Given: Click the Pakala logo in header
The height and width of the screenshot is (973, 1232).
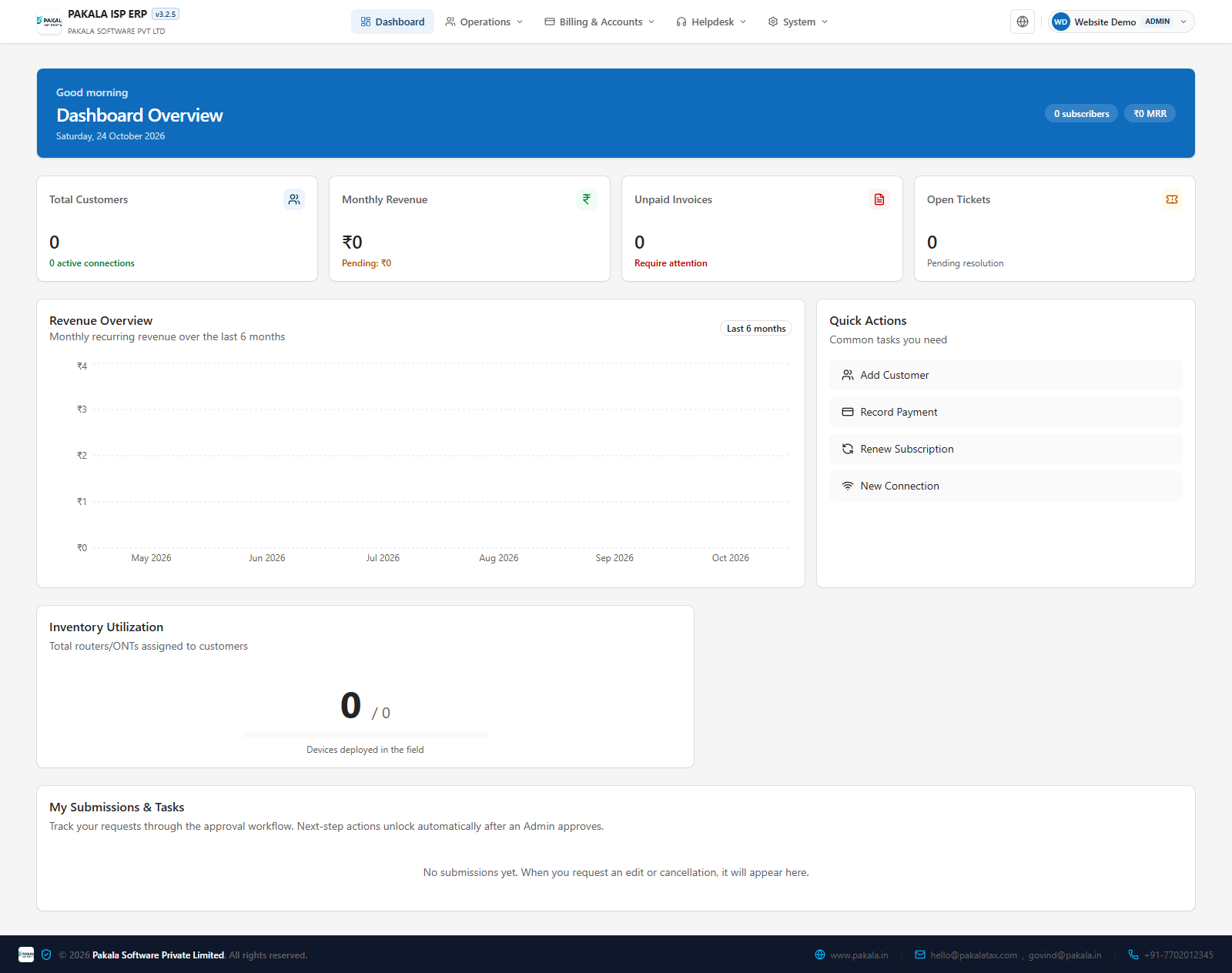Looking at the screenshot, I should pyautogui.click(x=49, y=22).
